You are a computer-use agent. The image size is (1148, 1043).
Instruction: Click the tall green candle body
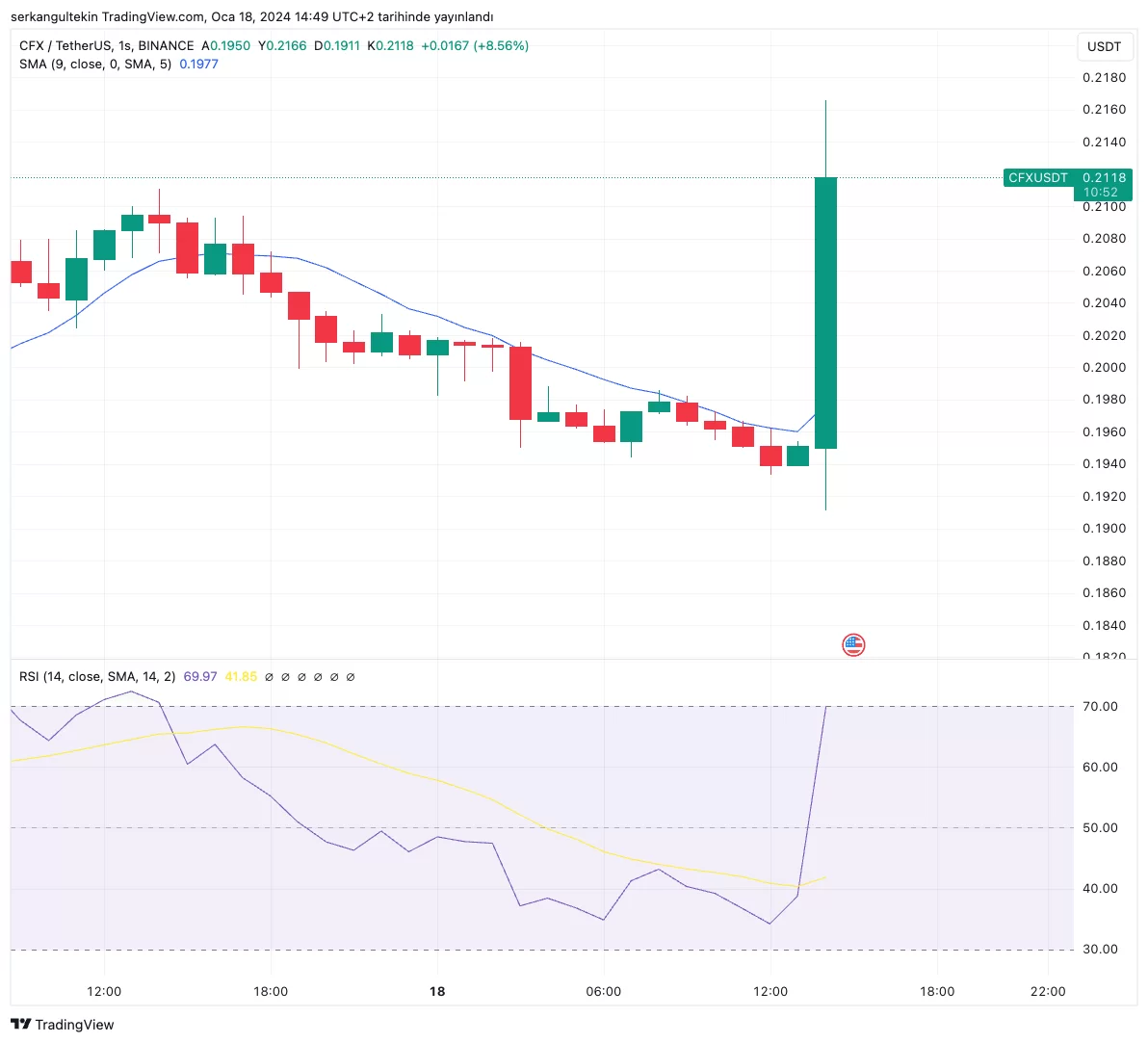(825, 313)
